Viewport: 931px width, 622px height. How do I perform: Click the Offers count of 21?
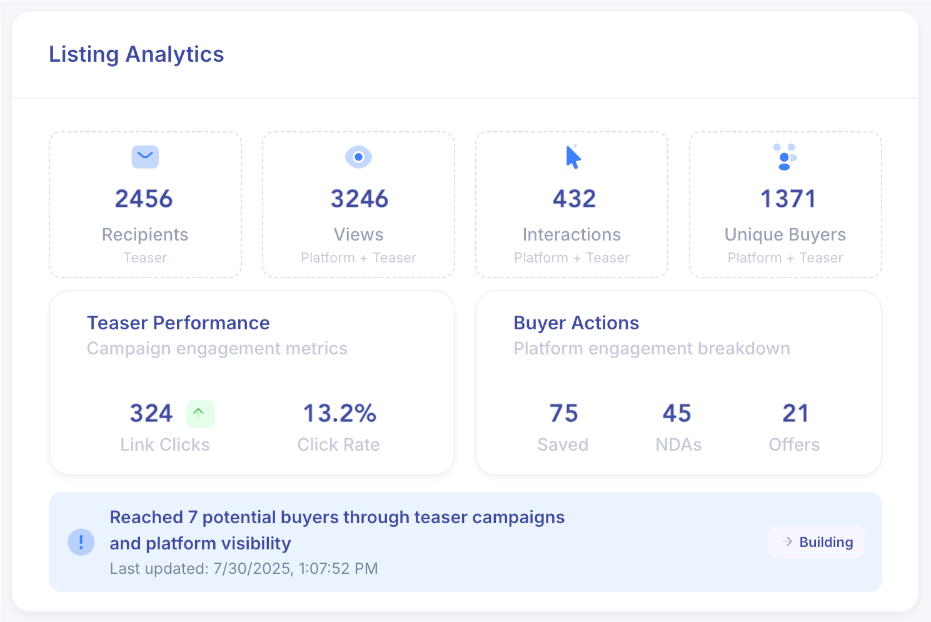pyautogui.click(x=795, y=412)
